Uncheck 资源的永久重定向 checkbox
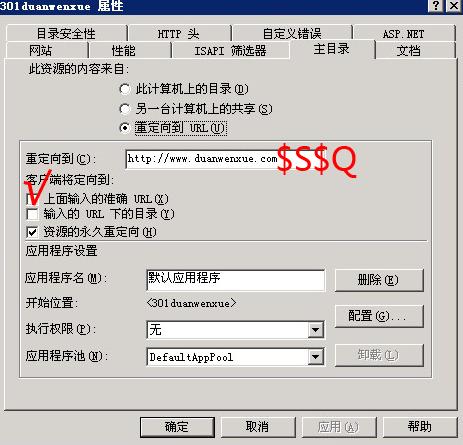This screenshot has height=445, width=463. [x=32, y=232]
